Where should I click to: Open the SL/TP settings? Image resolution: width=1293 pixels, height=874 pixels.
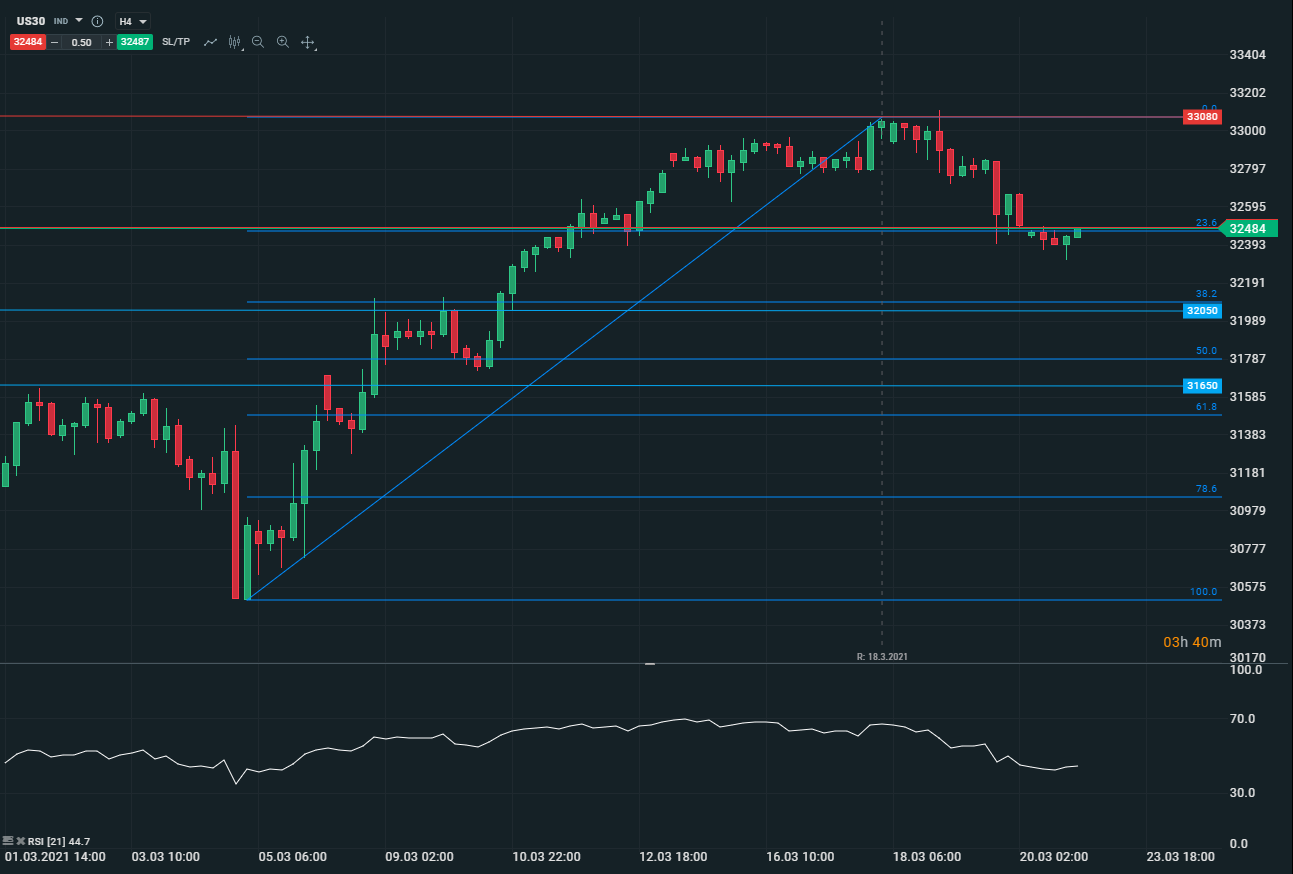(x=176, y=42)
